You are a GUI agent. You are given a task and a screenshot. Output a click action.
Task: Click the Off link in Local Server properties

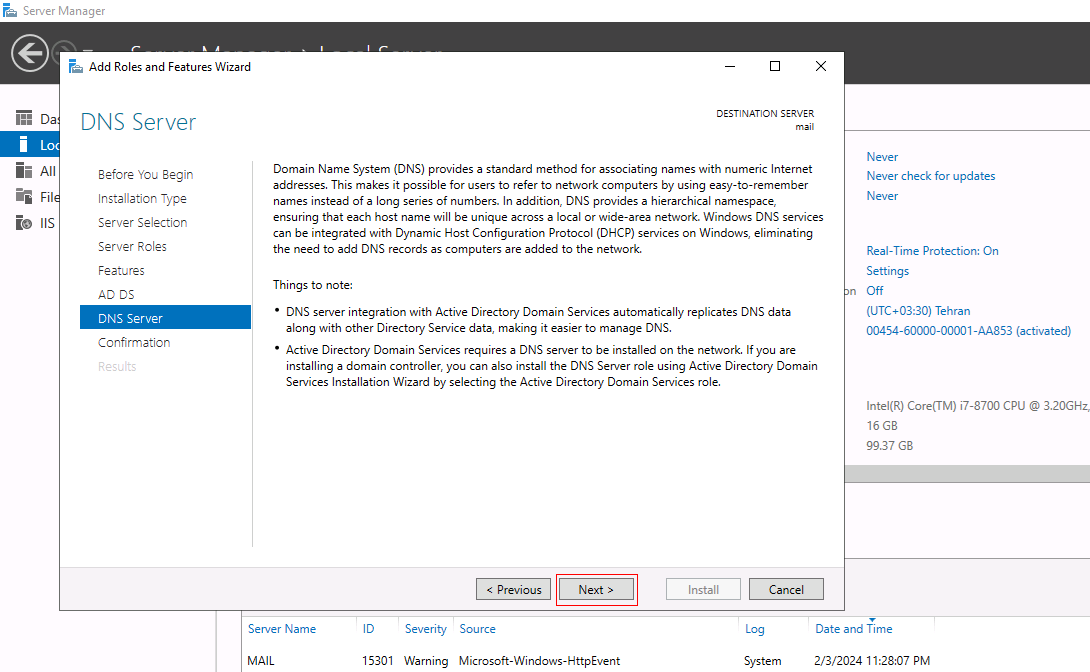pos(875,290)
